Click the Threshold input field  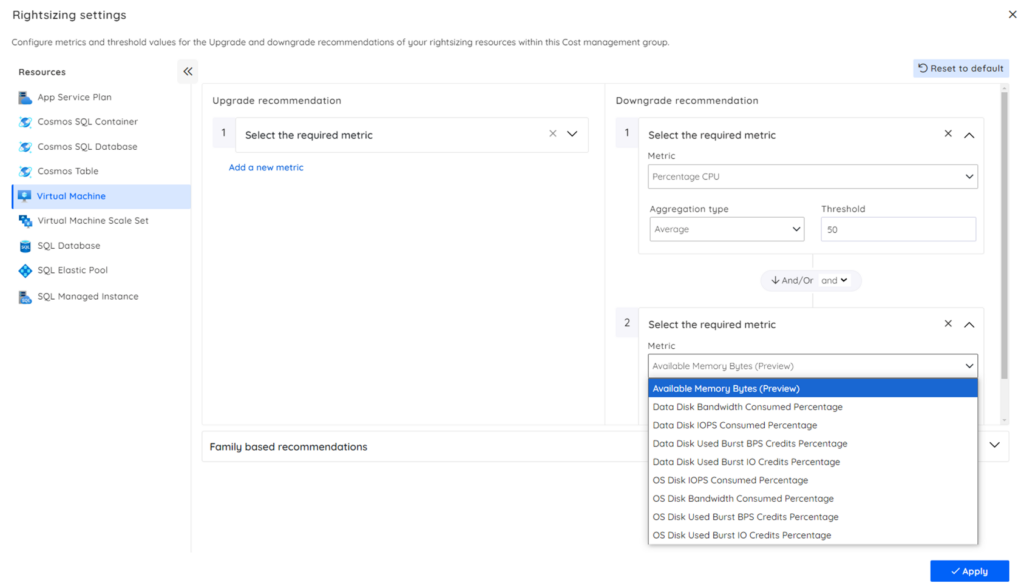(897, 229)
